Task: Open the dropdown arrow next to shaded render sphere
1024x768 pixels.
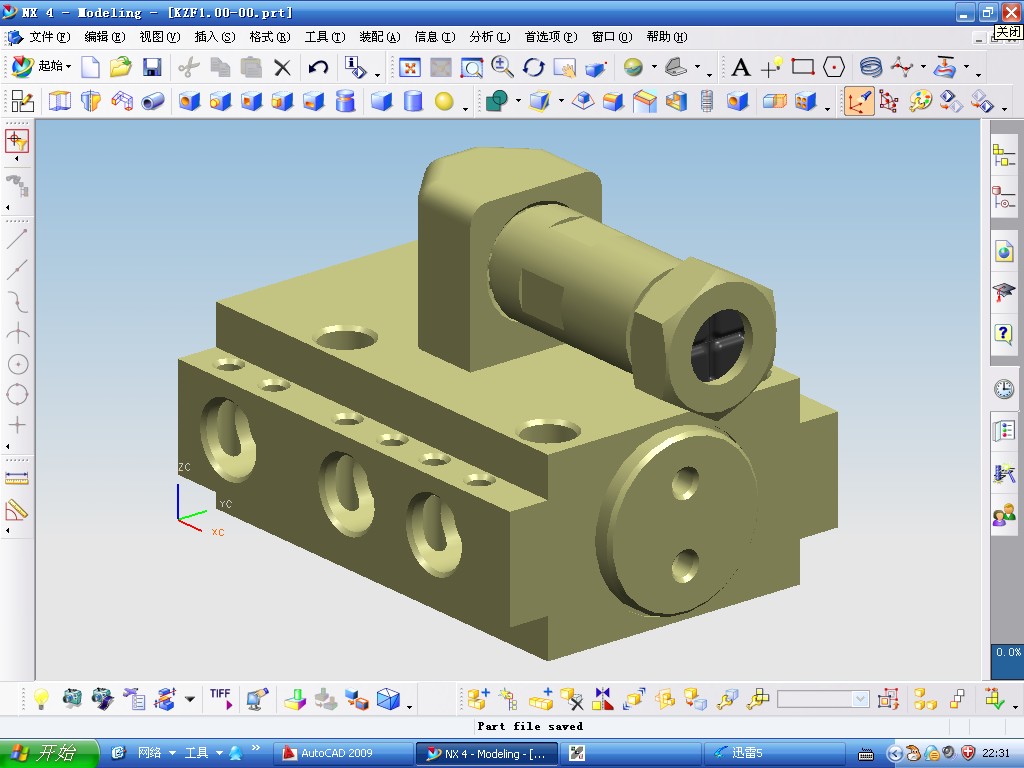Action: tap(654, 67)
